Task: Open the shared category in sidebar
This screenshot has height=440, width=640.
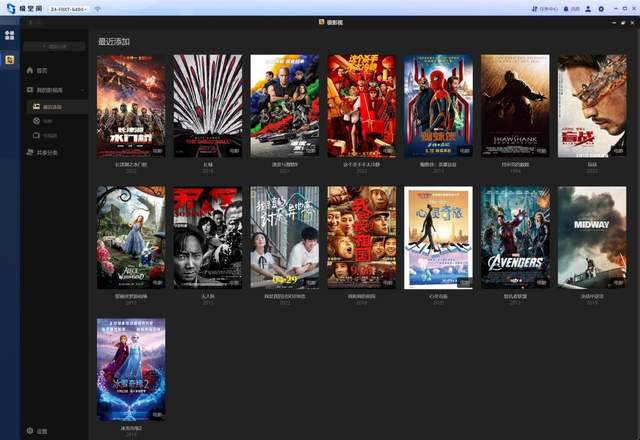Action: pos(42,153)
